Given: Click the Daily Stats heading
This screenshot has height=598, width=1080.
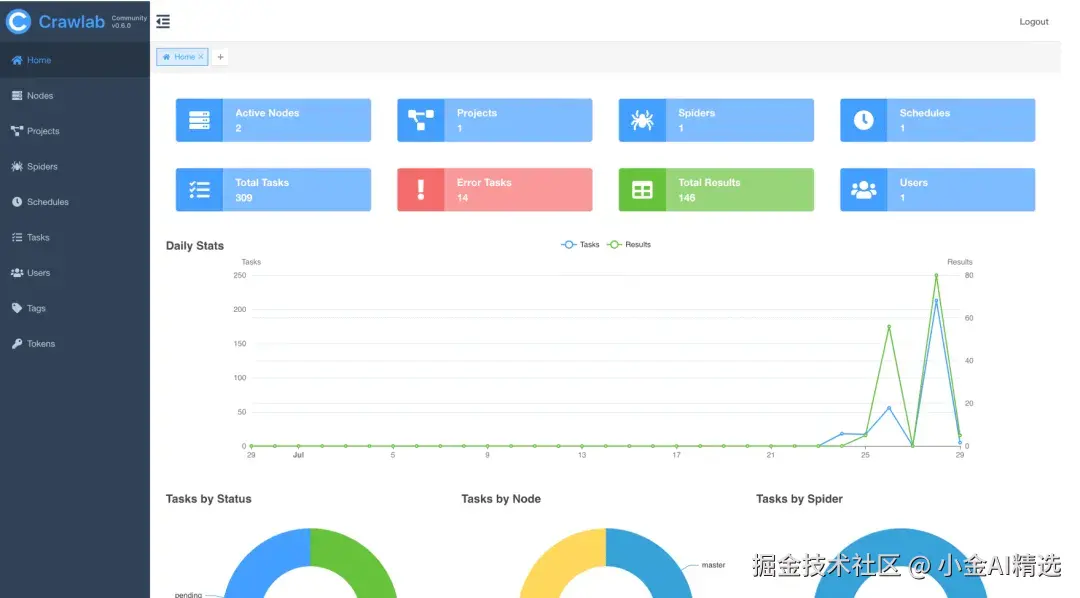Looking at the screenshot, I should [195, 246].
